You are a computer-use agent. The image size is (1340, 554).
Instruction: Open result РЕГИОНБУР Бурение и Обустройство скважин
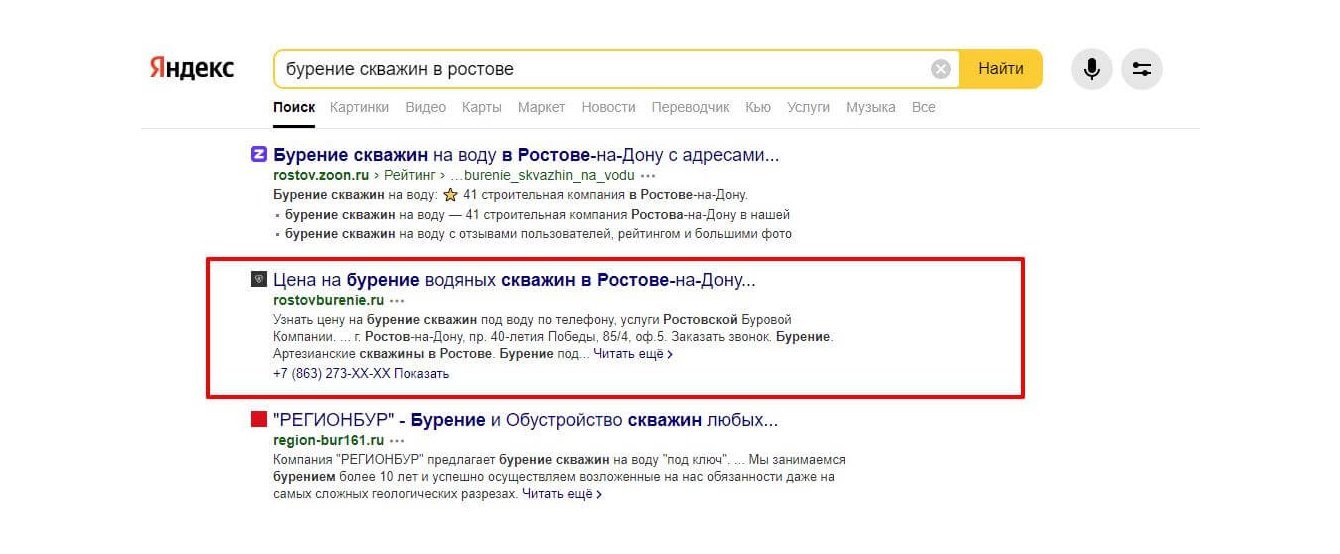[525, 419]
